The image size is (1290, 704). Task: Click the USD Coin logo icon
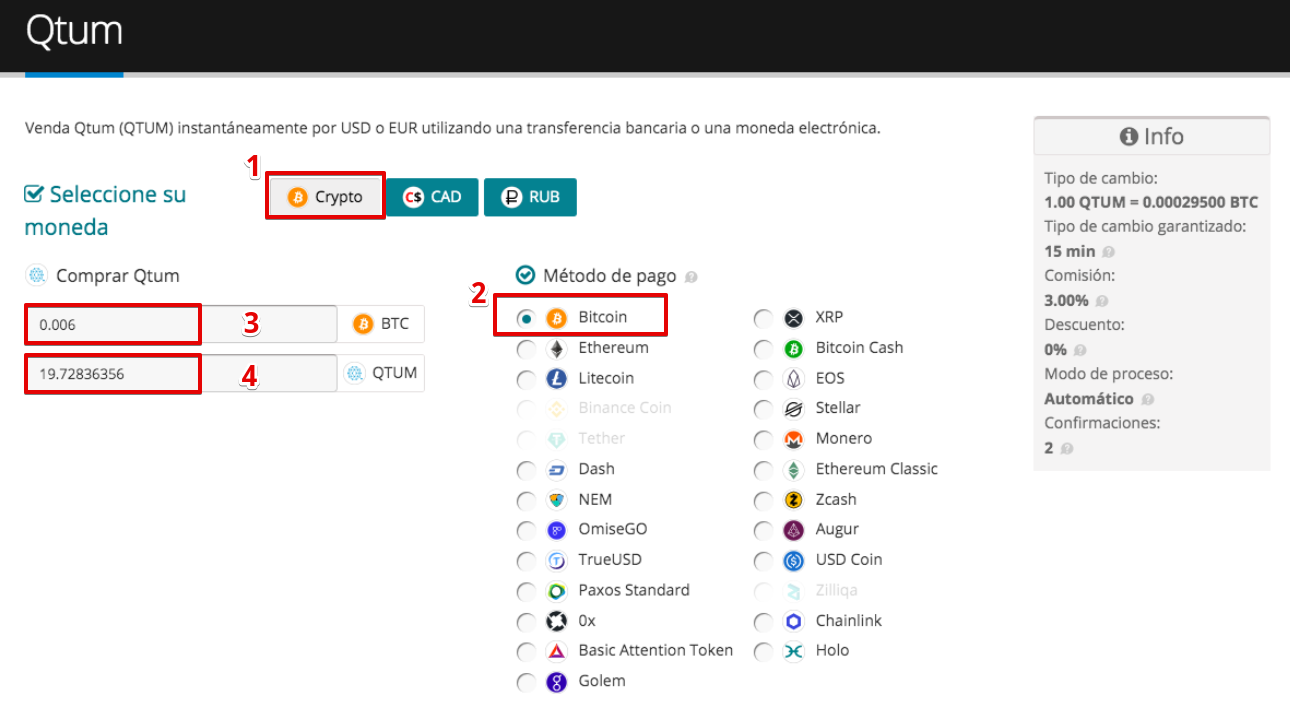coord(794,561)
